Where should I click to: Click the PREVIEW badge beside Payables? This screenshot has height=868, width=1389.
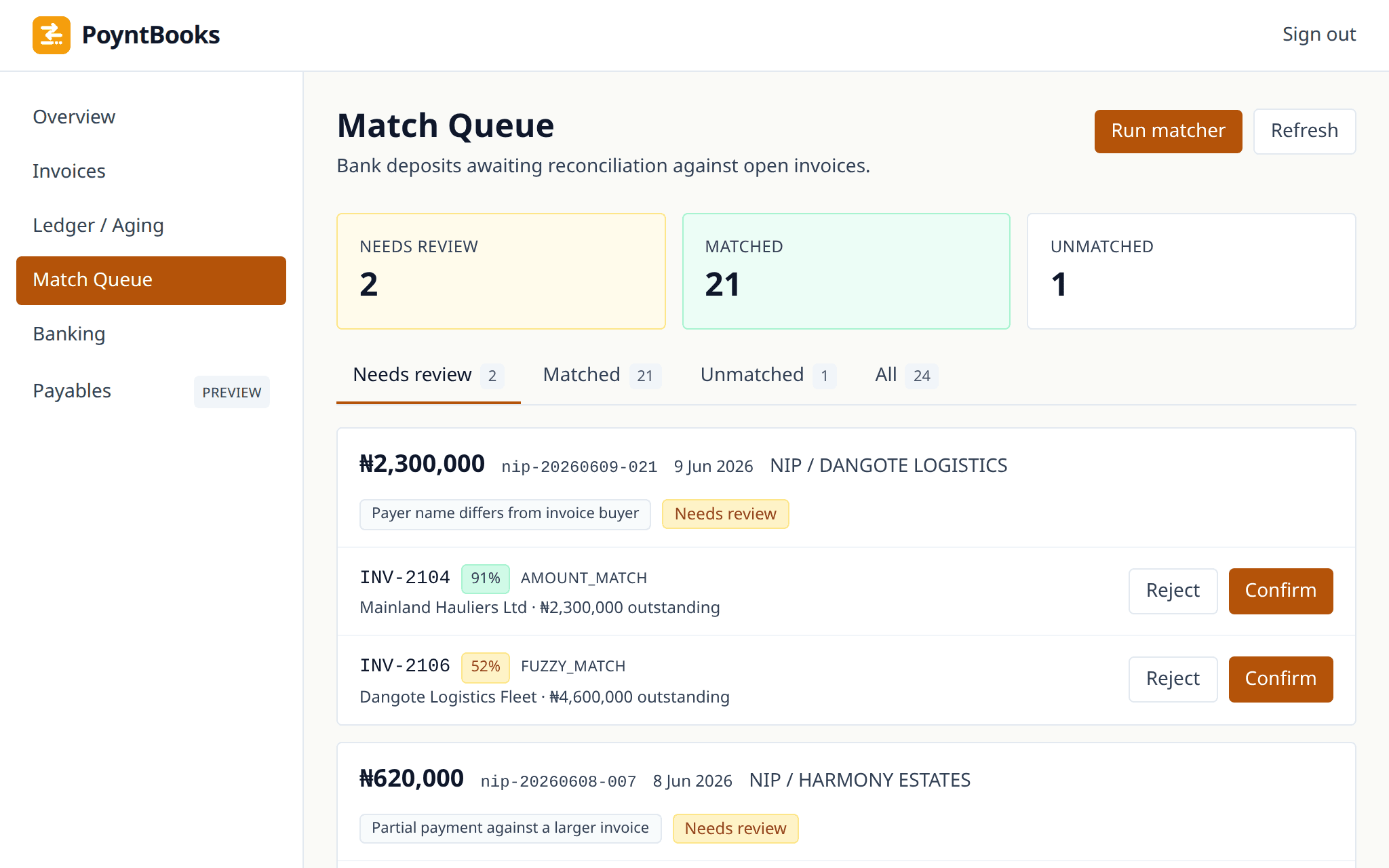[x=231, y=392]
